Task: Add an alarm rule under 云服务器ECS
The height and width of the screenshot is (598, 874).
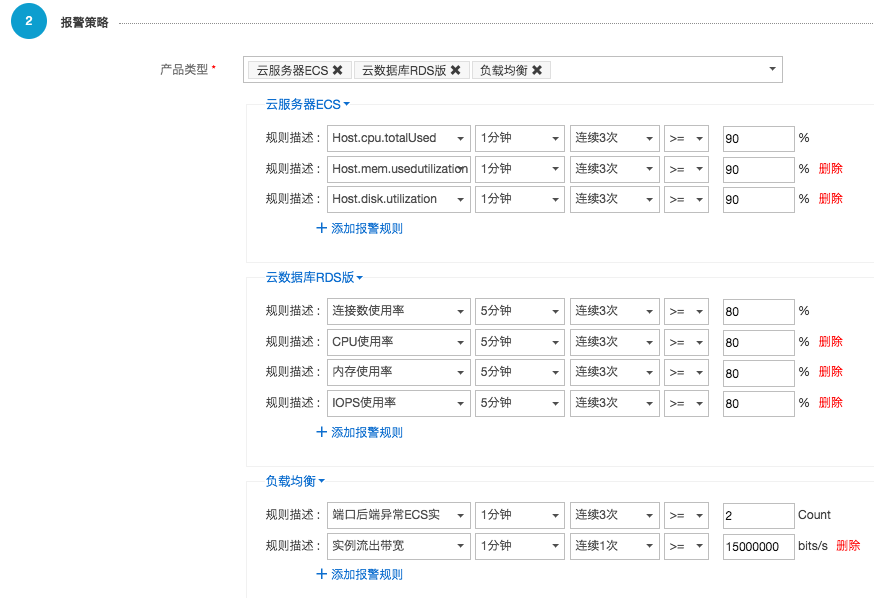Action: (x=360, y=228)
